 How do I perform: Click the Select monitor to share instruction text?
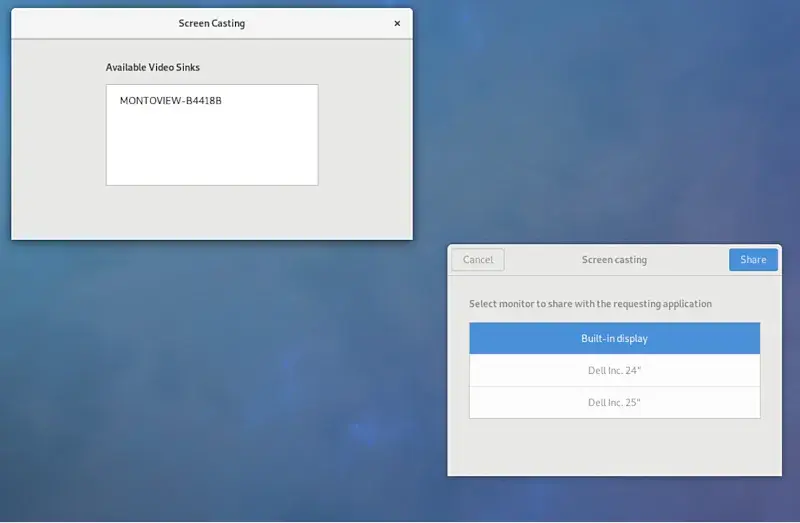[x=590, y=304]
